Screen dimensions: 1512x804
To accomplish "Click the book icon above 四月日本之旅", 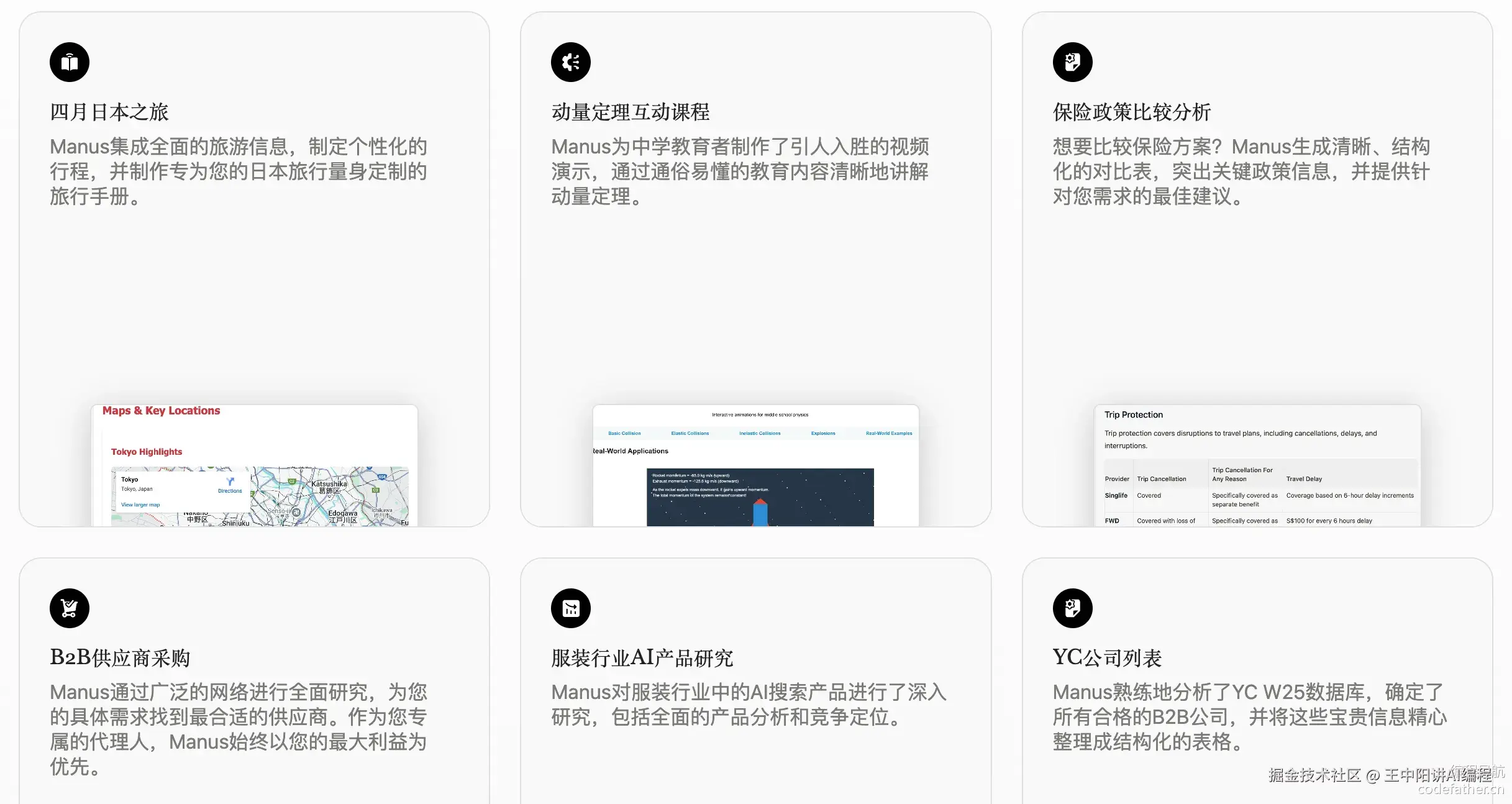I will [x=70, y=62].
